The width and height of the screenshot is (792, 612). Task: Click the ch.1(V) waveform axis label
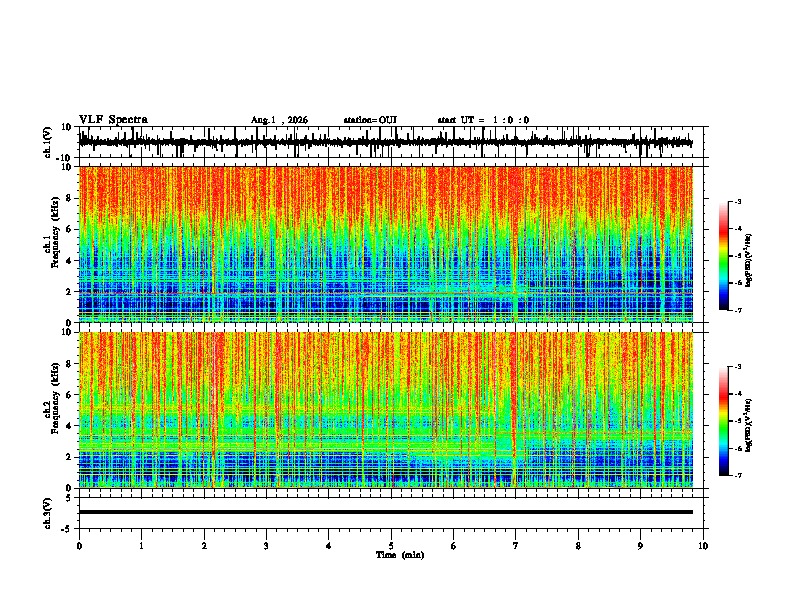pyautogui.click(x=48, y=142)
